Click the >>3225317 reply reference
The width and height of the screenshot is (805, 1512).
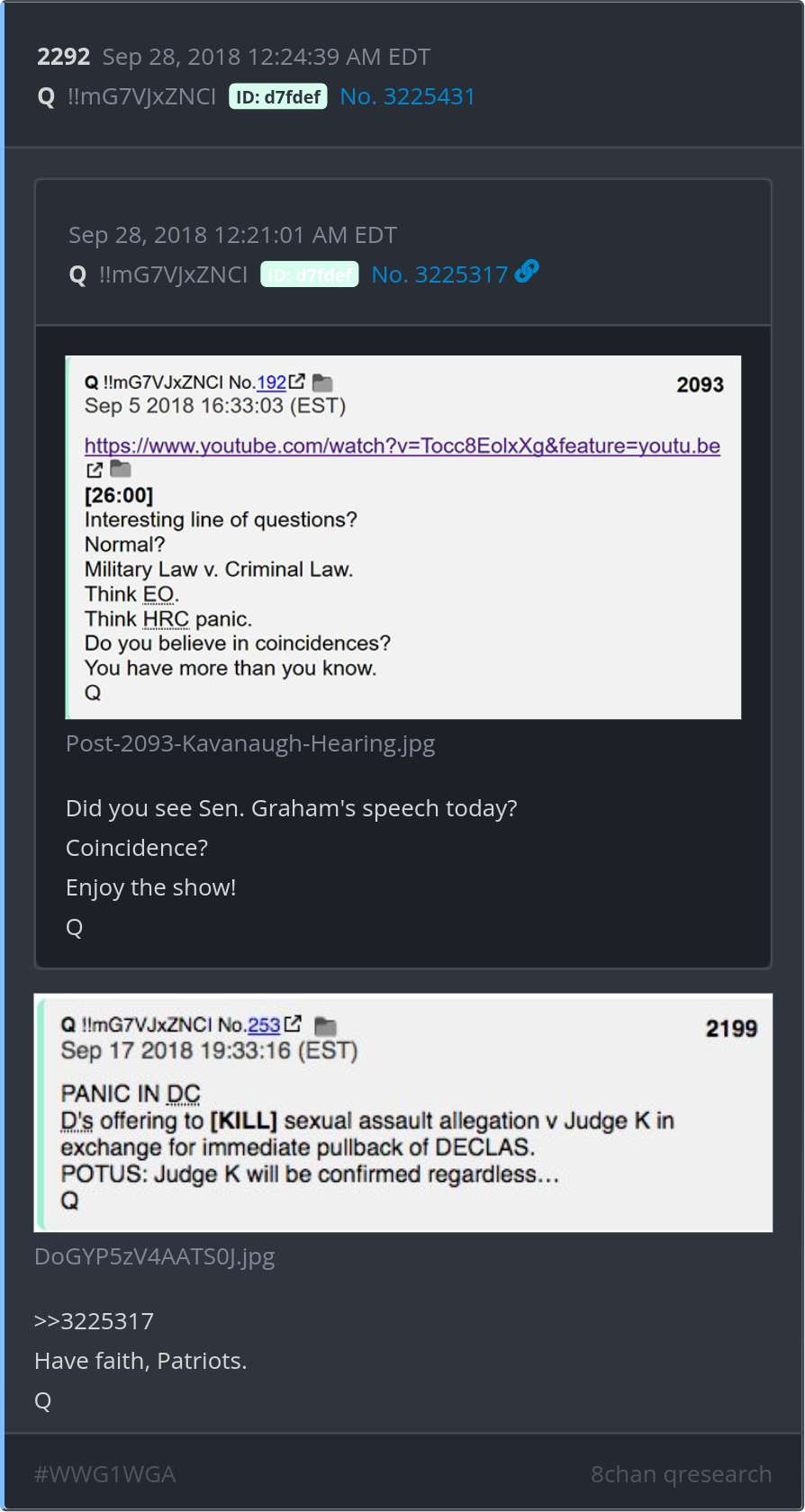point(94,1321)
